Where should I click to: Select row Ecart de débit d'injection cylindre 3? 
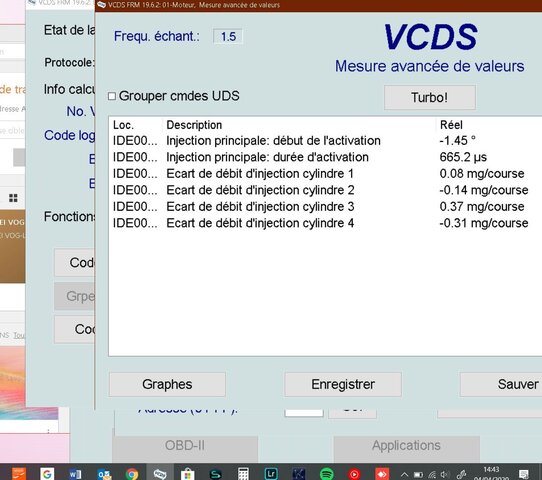tap(326, 207)
